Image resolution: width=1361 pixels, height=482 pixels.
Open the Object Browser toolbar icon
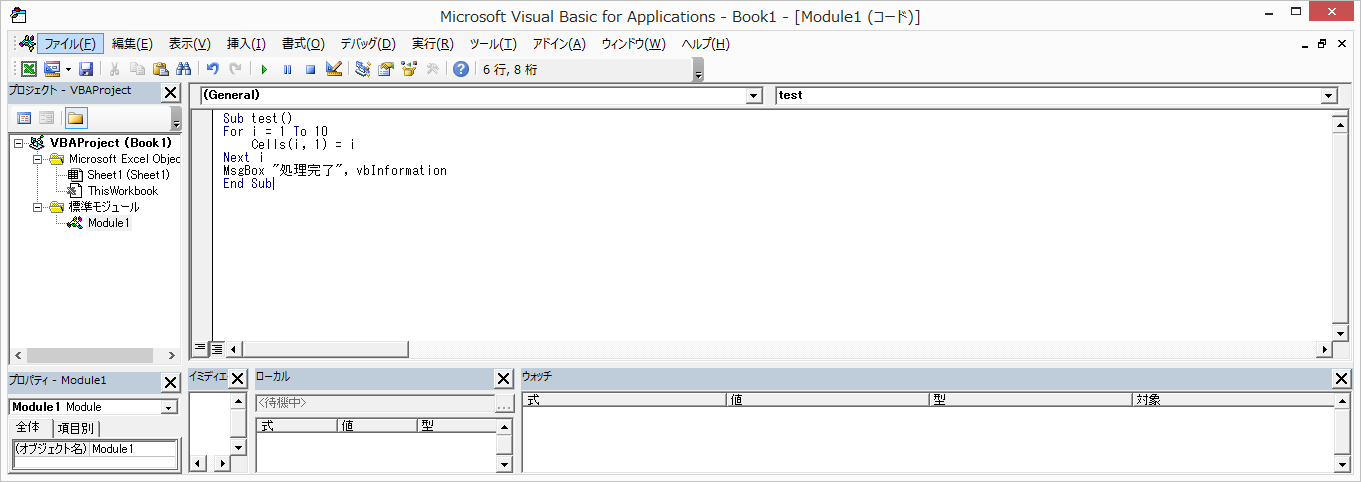click(408, 69)
